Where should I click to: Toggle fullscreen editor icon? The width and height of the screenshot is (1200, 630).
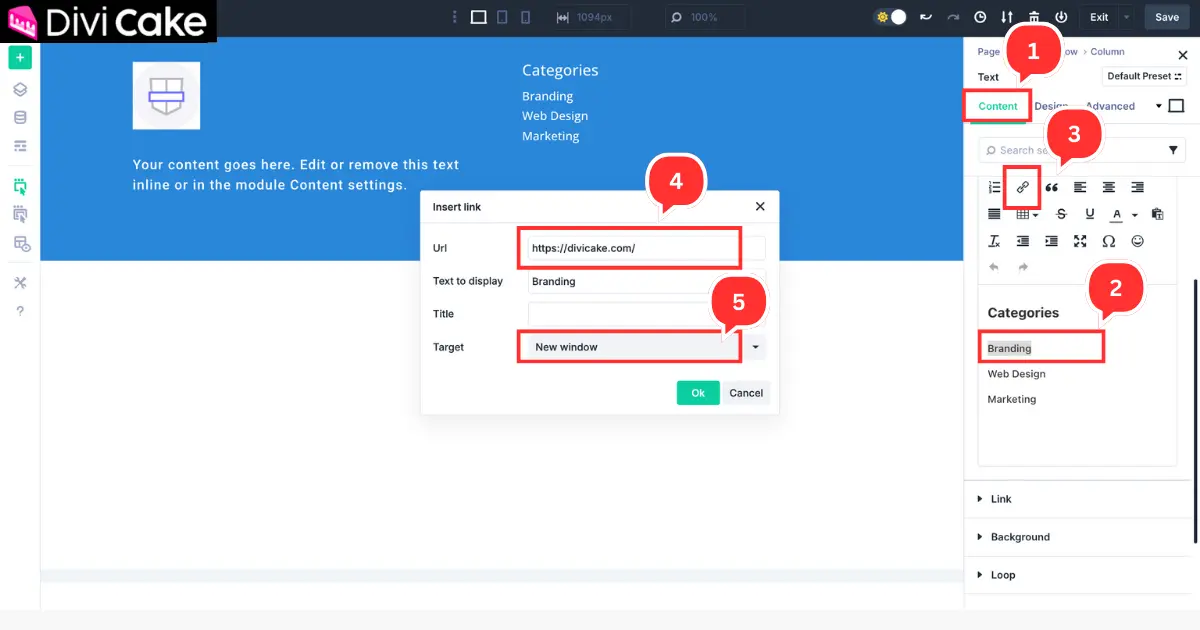pos(1080,241)
